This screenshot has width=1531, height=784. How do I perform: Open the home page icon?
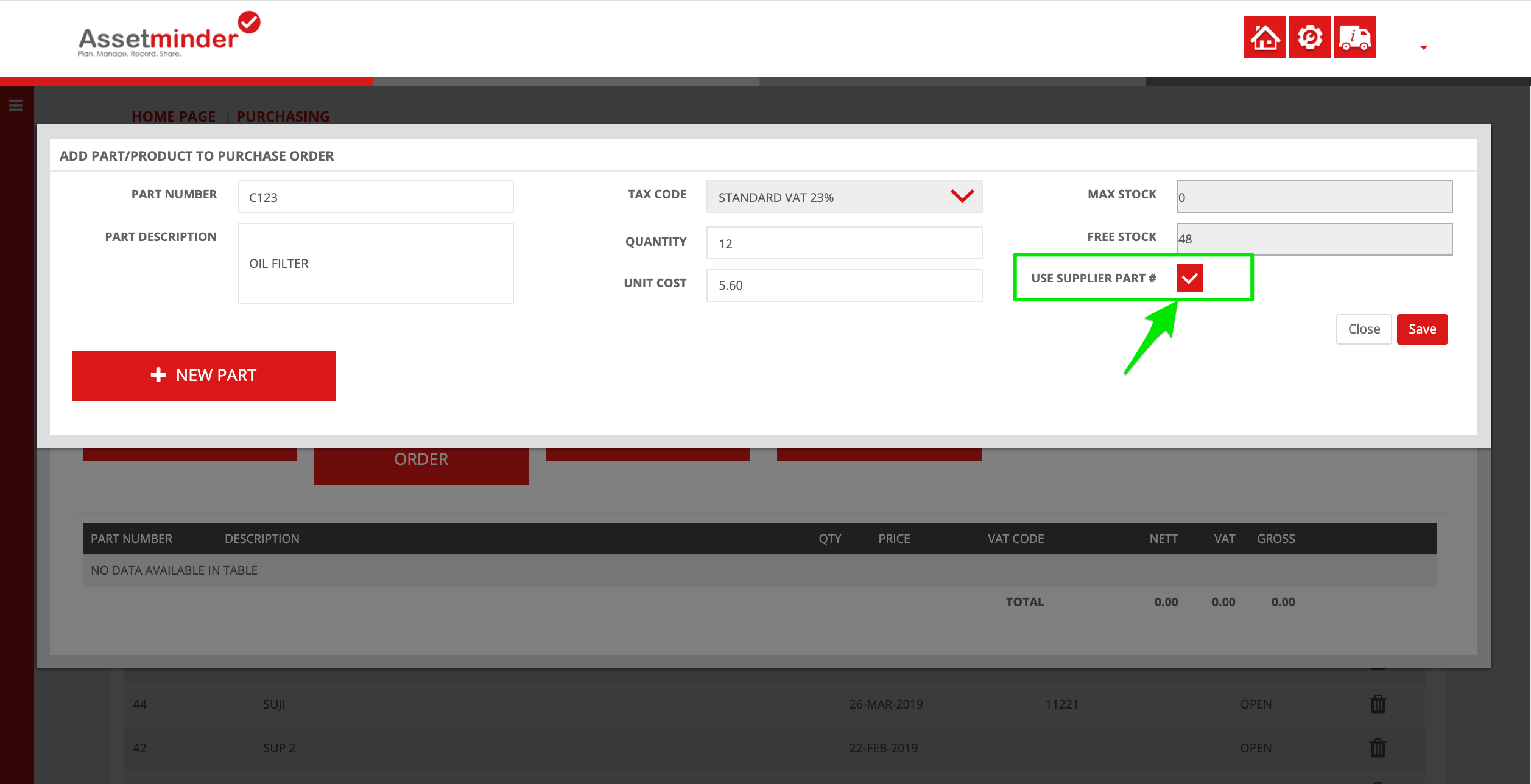[x=1264, y=37]
